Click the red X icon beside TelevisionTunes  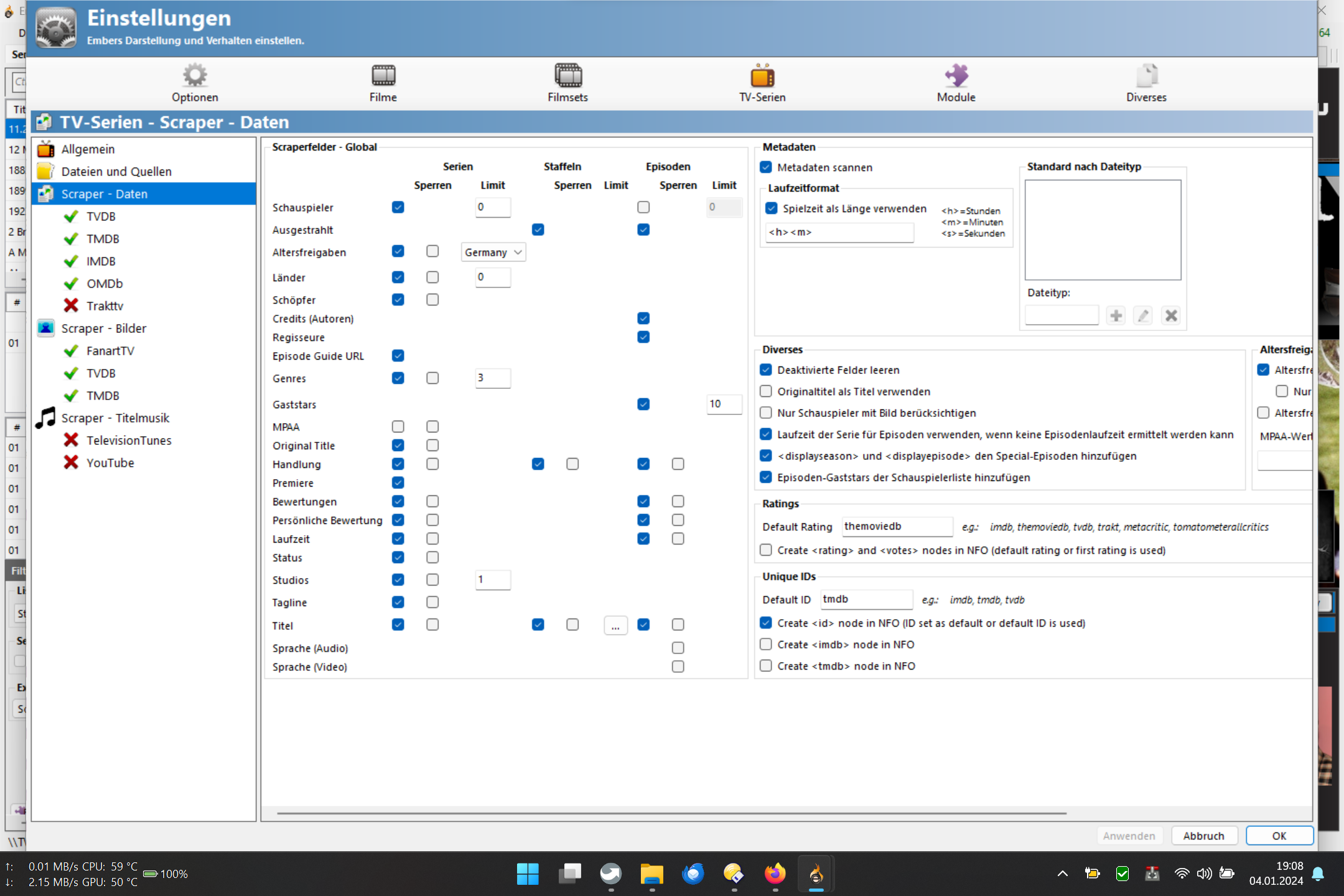(x=72, y=441)
